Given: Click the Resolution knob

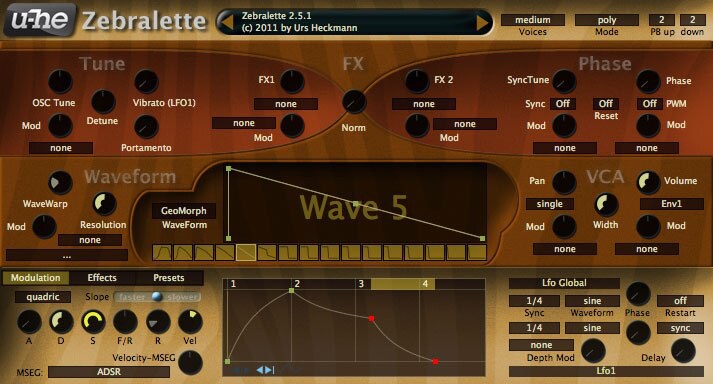Looking at the screenshot, I should pos(104,204).
